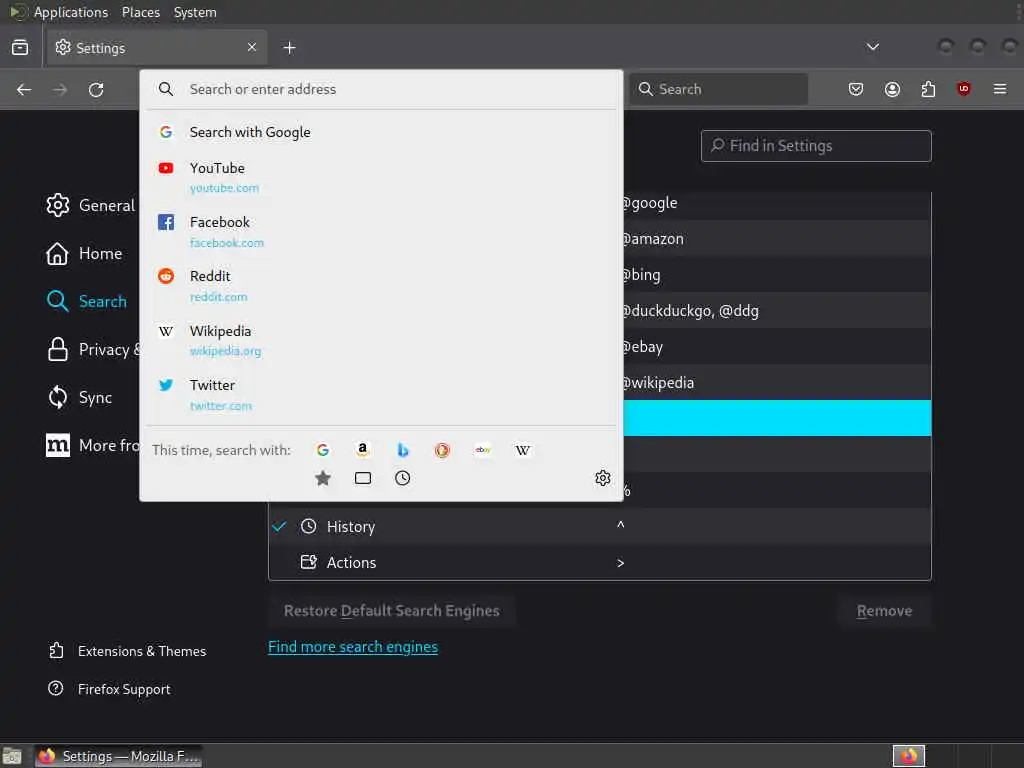This screenshot has height=768, width=1024.
Task: Search bookmarks with the star icon
Action: pyautogui.click(x=323, y=478)
